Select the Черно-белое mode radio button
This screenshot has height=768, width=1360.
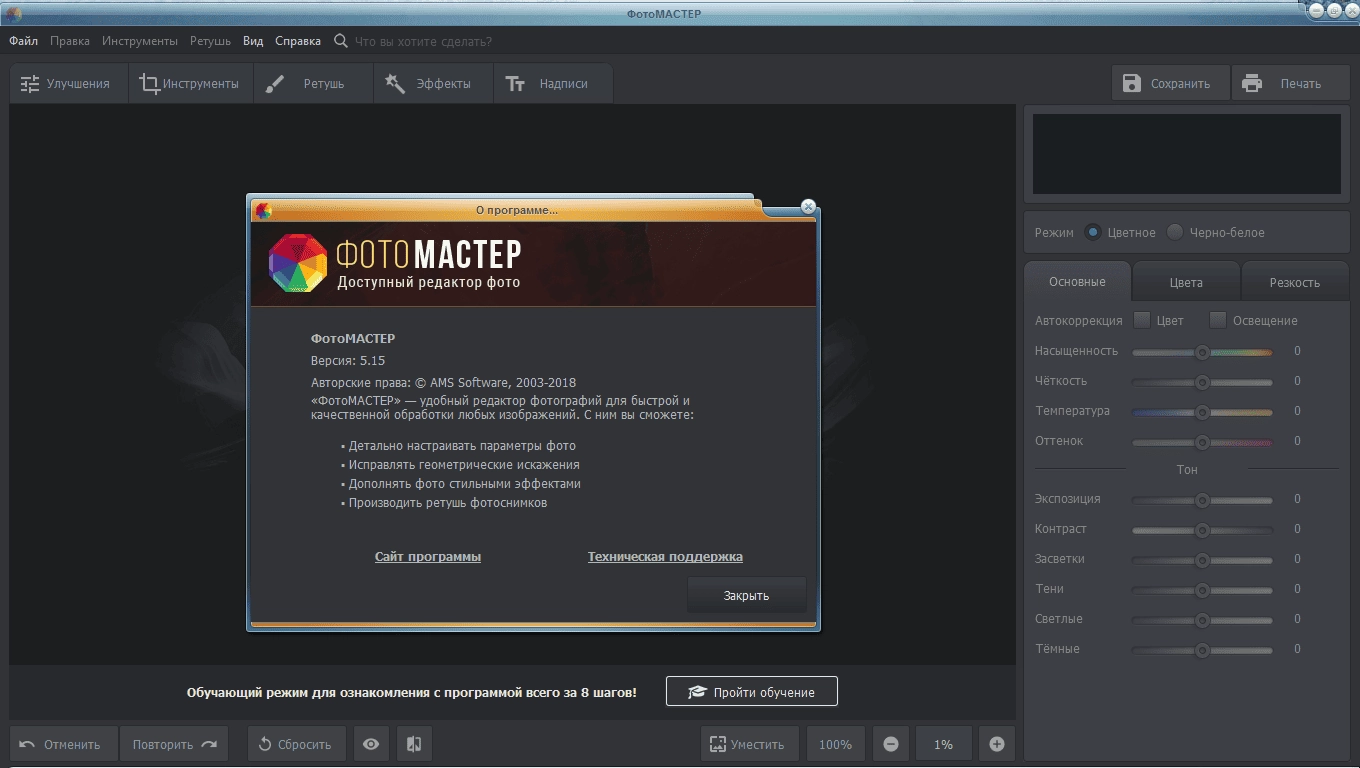point(1175,232)
